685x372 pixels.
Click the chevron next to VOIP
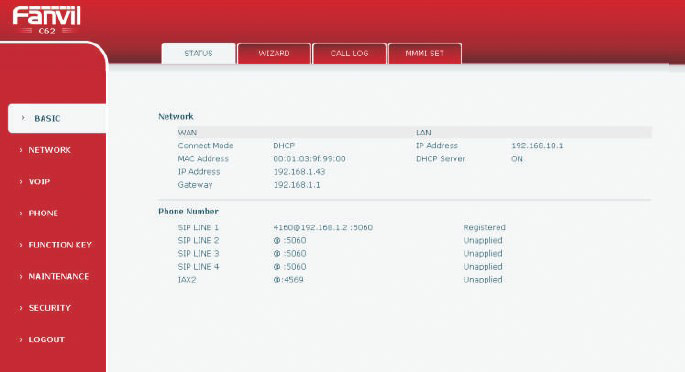[21, 181]
